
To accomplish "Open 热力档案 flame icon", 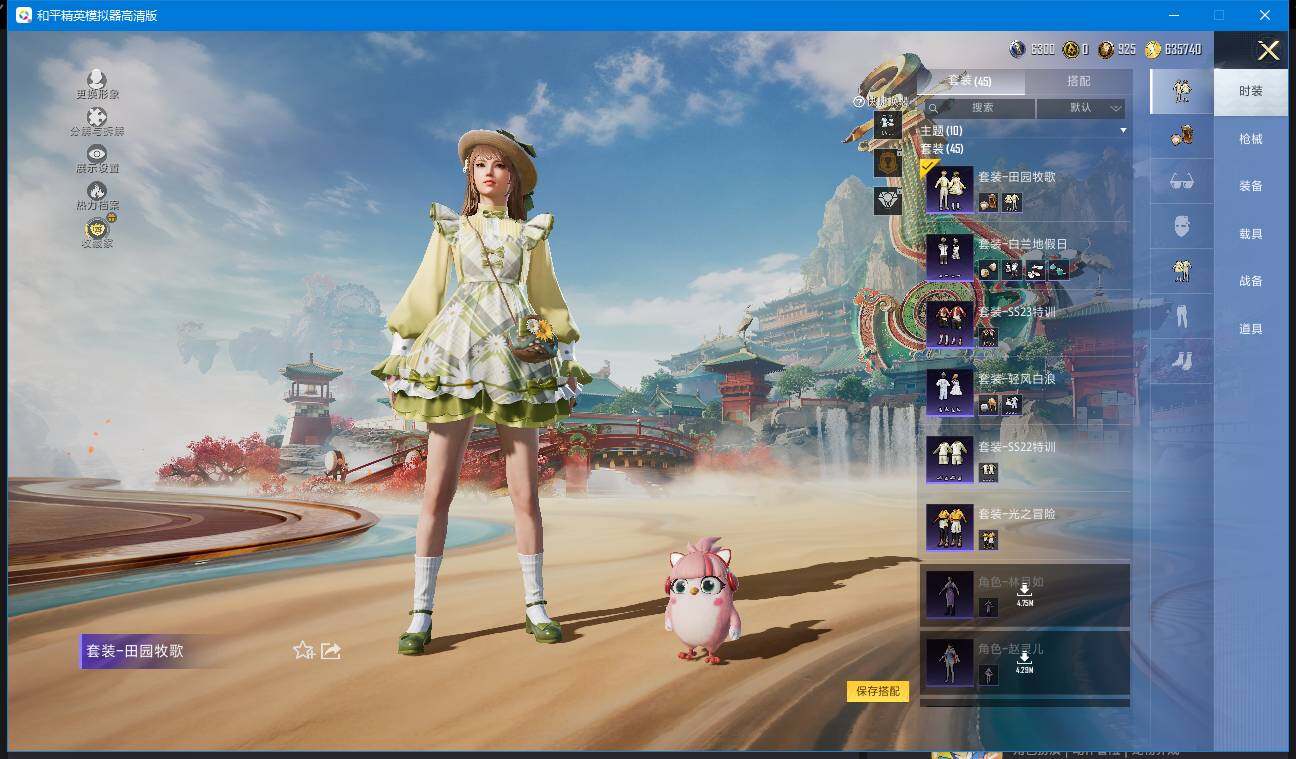I will tap(97, 190).
